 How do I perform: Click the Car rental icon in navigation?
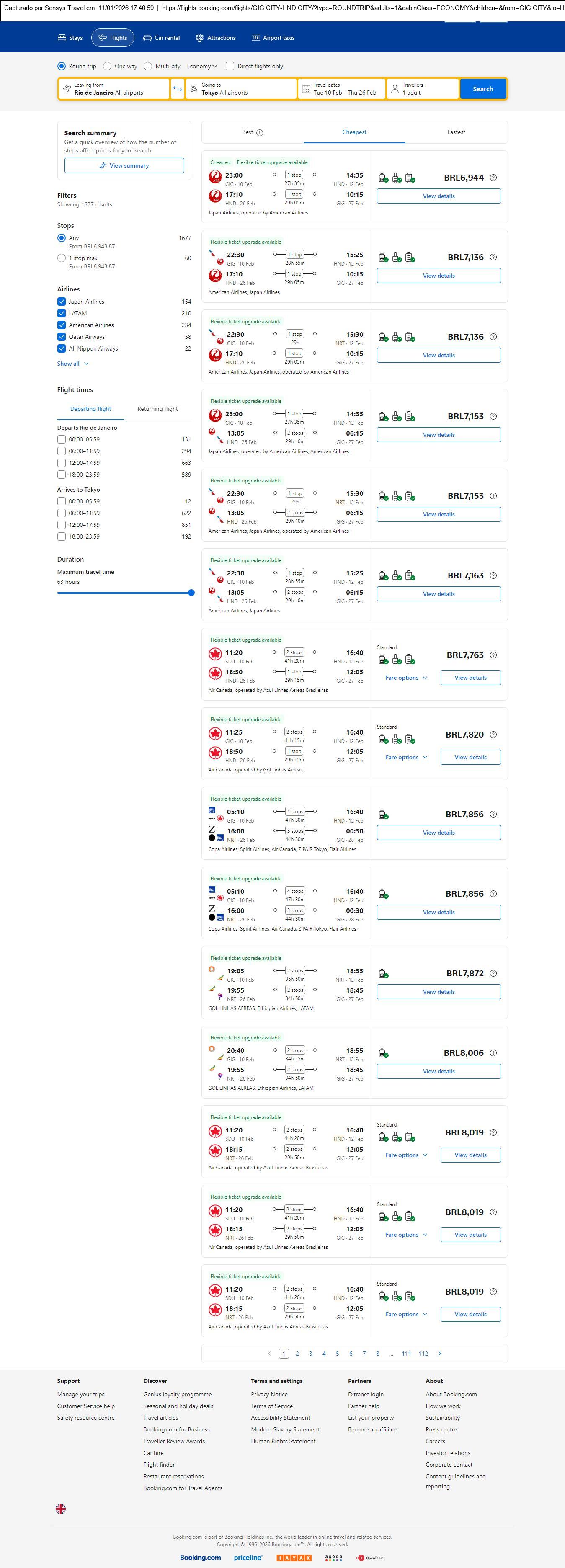[147, 38]
